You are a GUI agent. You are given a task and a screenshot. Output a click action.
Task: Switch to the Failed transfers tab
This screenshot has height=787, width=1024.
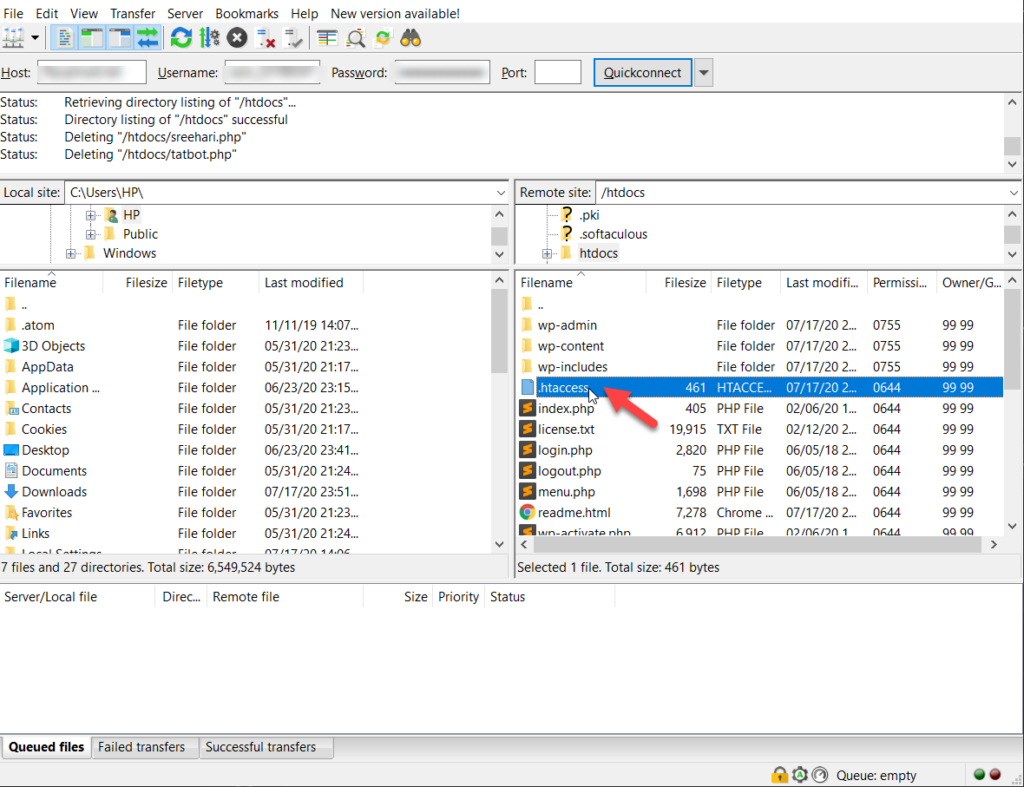142,747
